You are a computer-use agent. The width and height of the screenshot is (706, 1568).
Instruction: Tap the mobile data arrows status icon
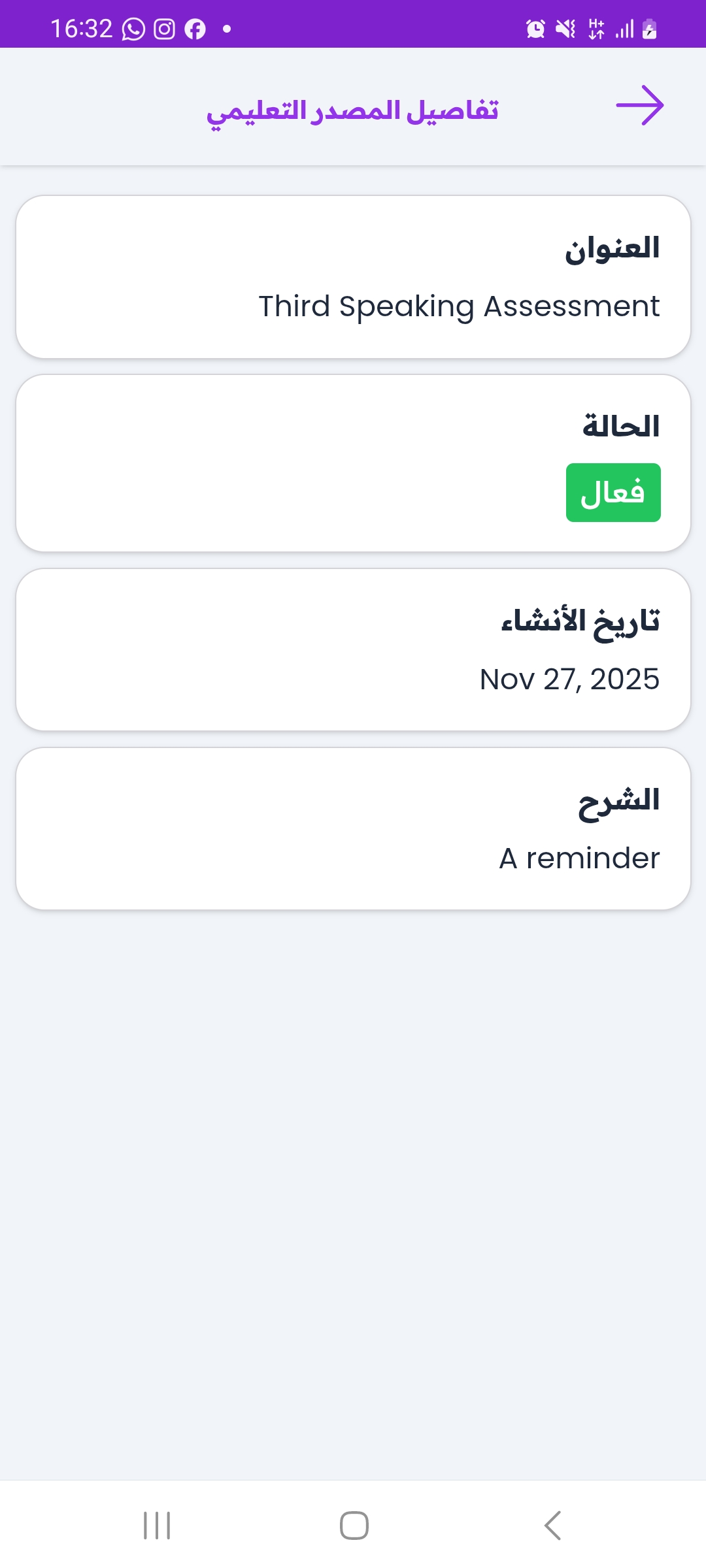[596, 29]
